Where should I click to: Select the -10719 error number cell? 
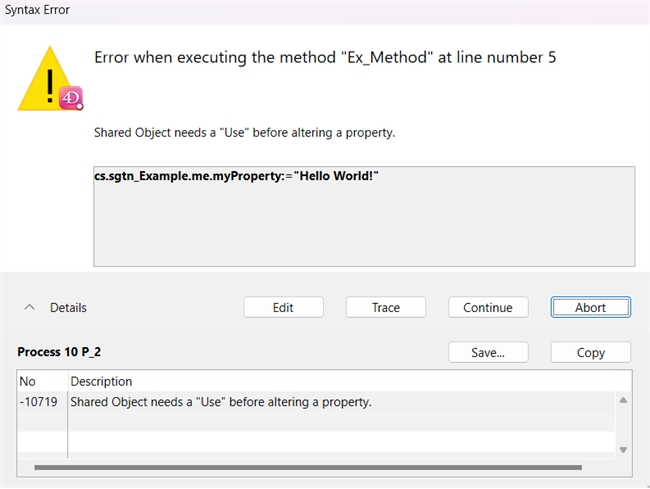coord(41,402)
